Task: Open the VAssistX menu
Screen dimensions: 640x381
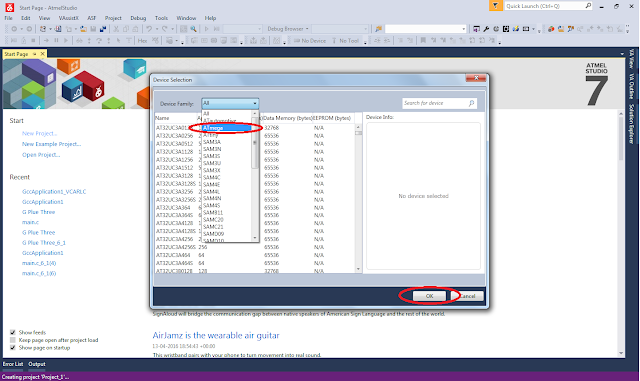Action: click(69, 18)
